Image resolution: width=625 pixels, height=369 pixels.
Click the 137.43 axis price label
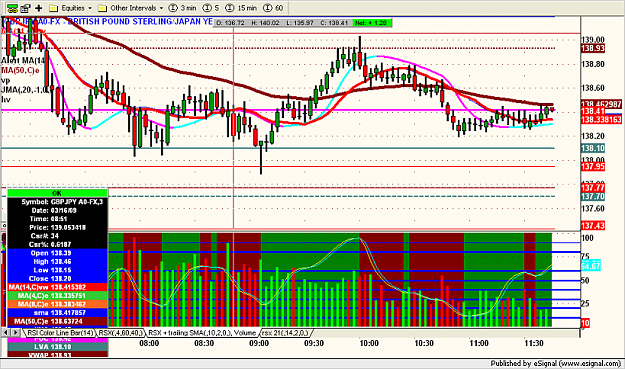pyautogui.click(x=593, y=226)
